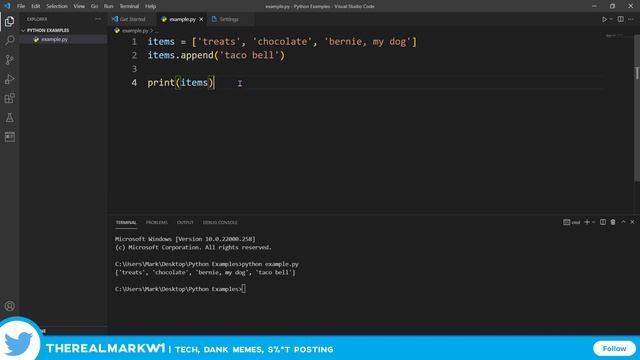This screenshot has height=360, width=640.
Task: Click the Follow button on Twitter banner
Action: point(614,349)
